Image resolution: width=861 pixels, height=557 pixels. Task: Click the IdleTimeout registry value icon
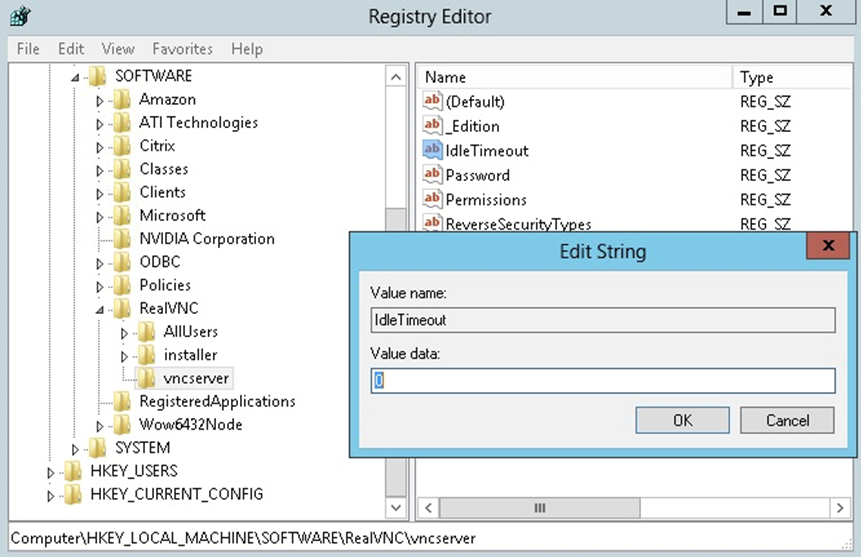click(x=432, y=150)
